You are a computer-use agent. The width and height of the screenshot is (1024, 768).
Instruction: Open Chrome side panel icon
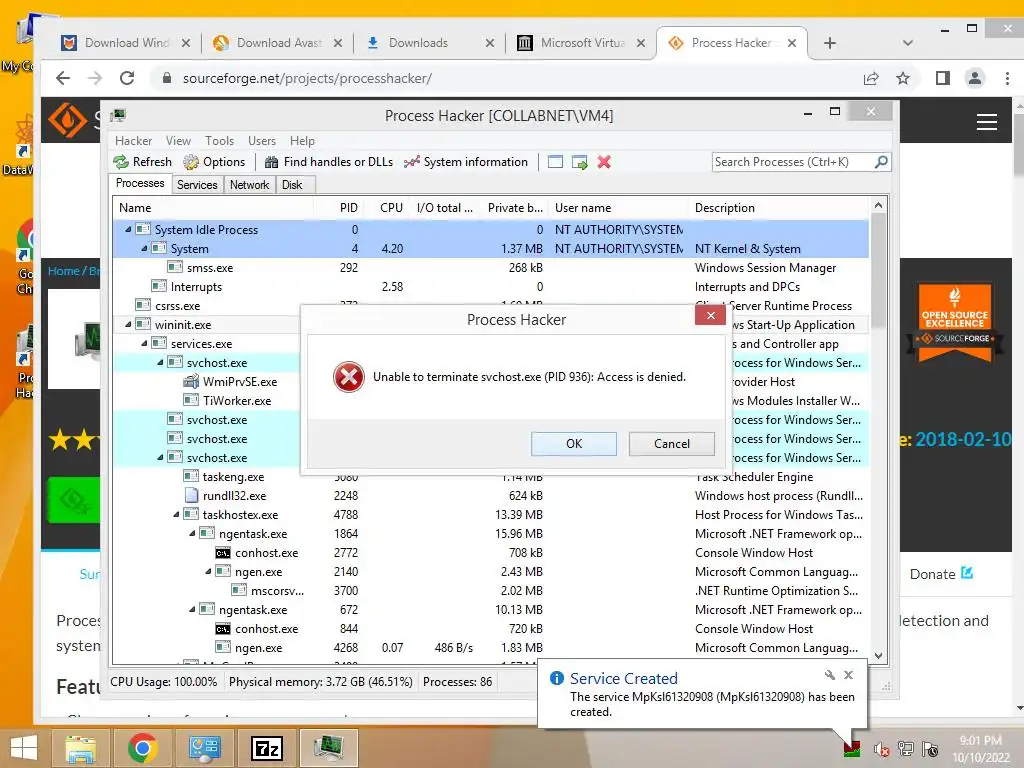pyautogui.click(x=942, y=78)
